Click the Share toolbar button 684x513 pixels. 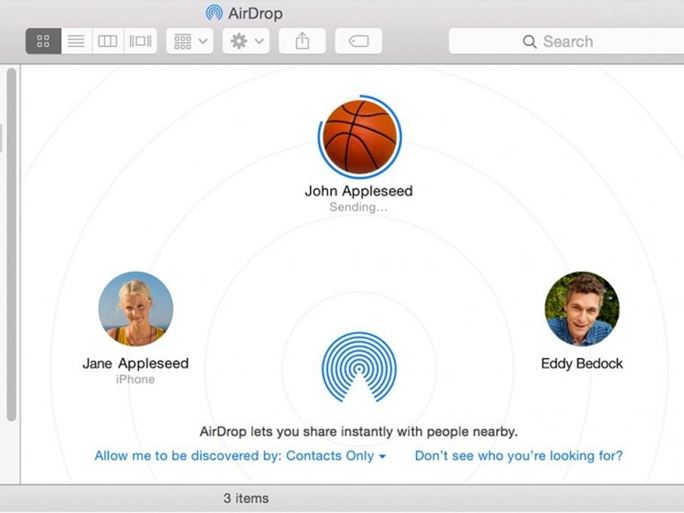(302, 41)
